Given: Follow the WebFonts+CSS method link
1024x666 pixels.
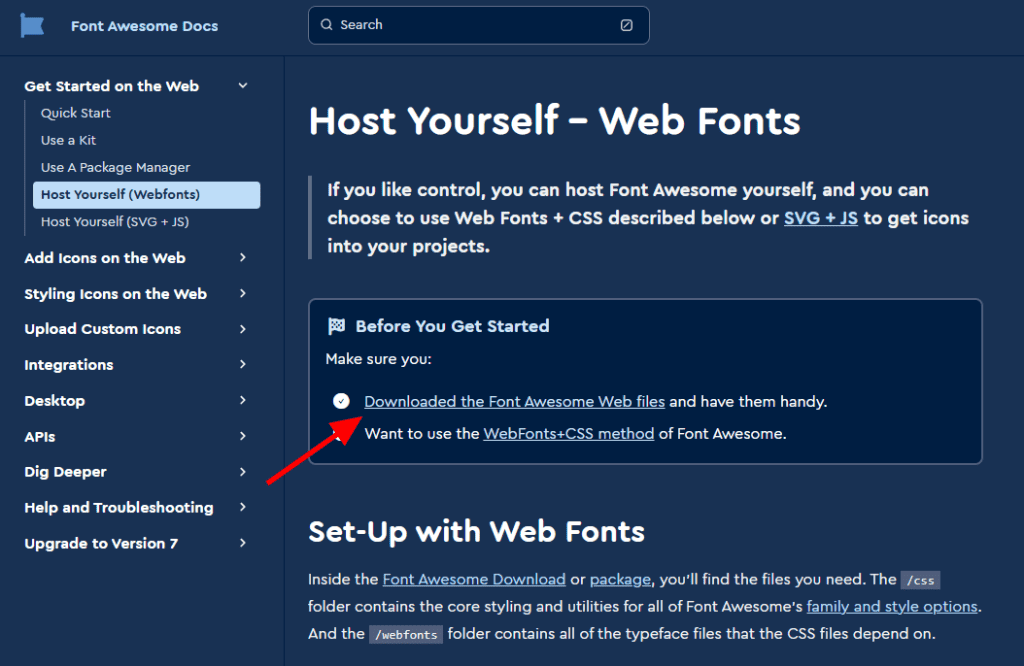Looking at the screenshot, I should [x=568, y=433].
